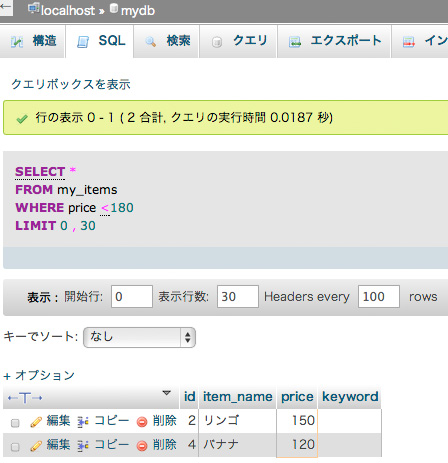Screen dimensions: 448x463
Task: Click the ←T→ full texts toggle icon
Action: point(25,398)
